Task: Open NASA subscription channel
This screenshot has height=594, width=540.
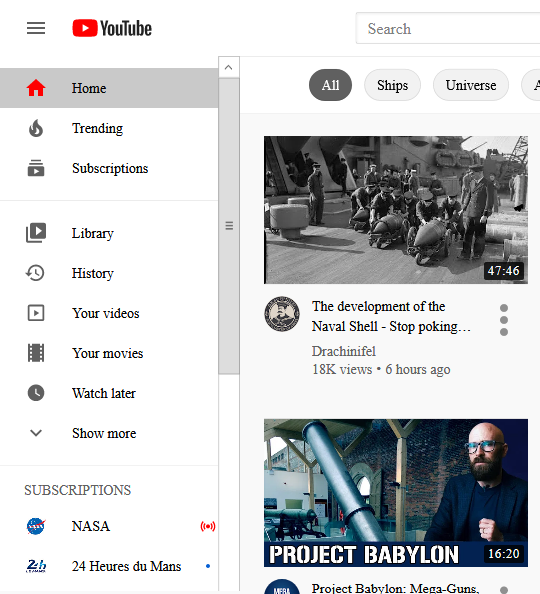Action: pos(109,526)
